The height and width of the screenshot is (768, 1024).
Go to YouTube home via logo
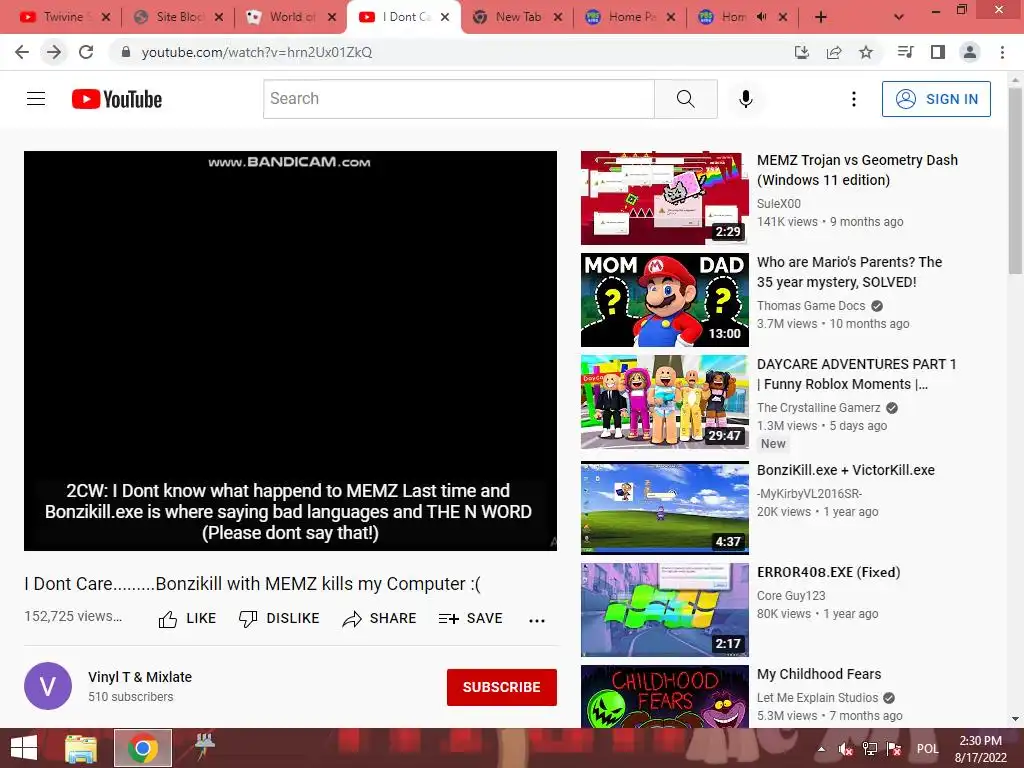click(x=117, y=99)
